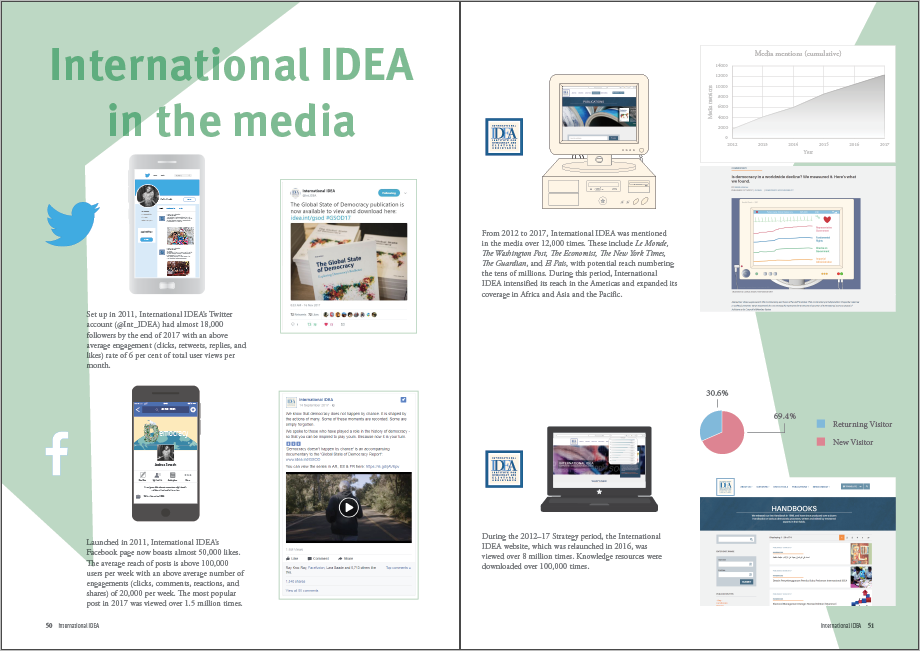The width and height of the screenshot is (920, 651).
Task: Click the Comment button under the Facebook video
Action: point(318,558)
